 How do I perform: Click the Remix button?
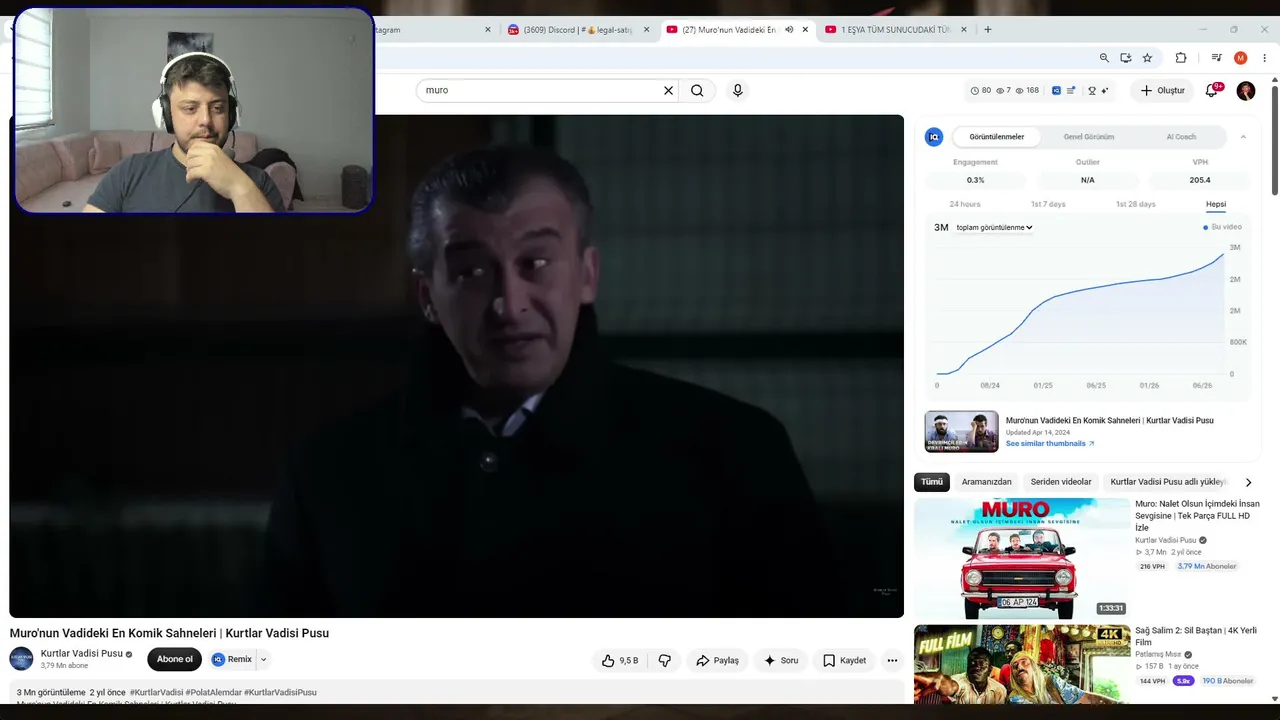231,660
